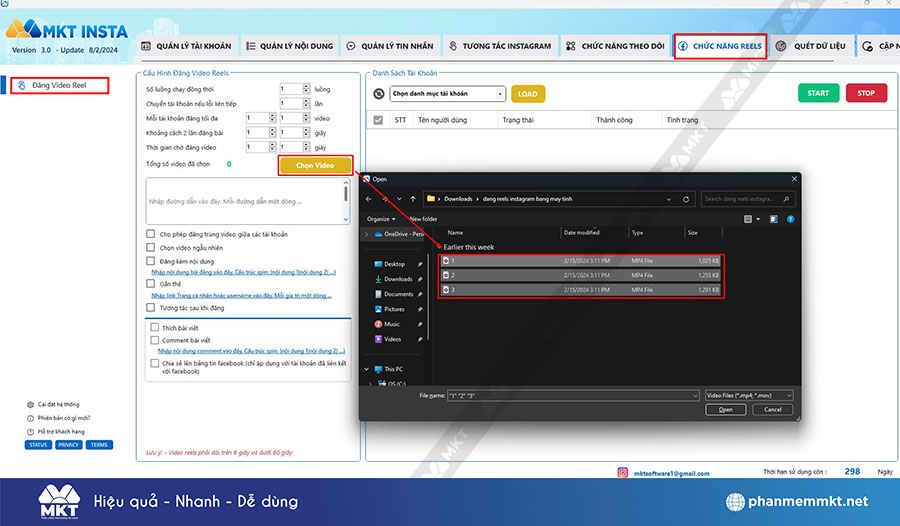Expand the OneDrive tree node
This screenshot has width=900, height=526.
(367, 234)
